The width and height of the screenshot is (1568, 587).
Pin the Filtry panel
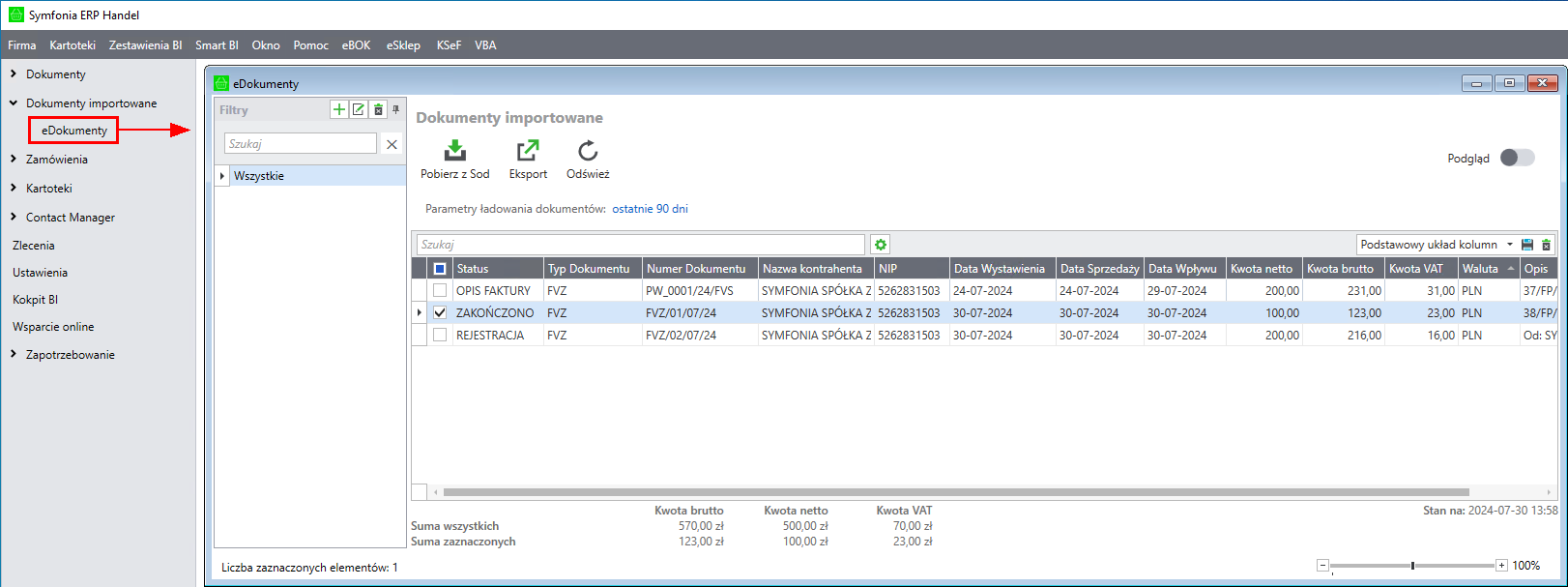pyautogui.click(x=395, y=109)
